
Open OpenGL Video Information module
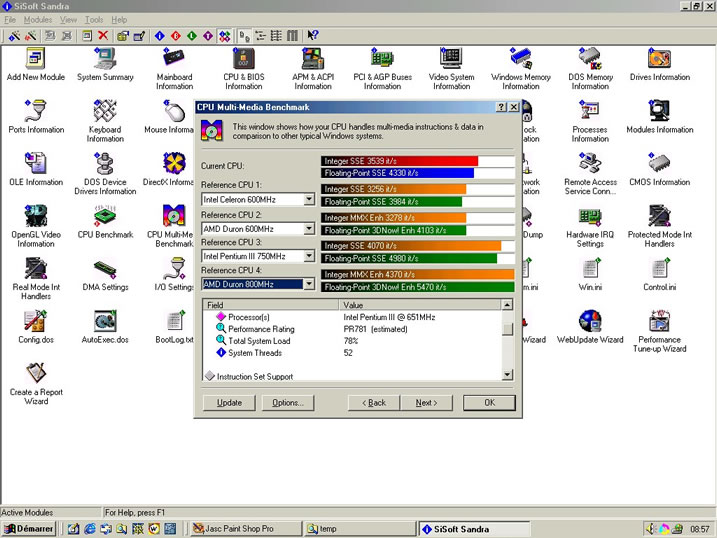click(x=36, y=227)
